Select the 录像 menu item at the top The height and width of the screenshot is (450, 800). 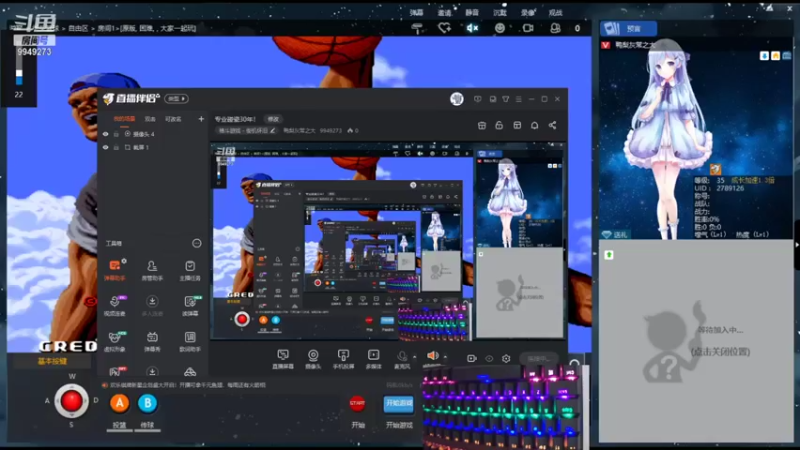528,13
